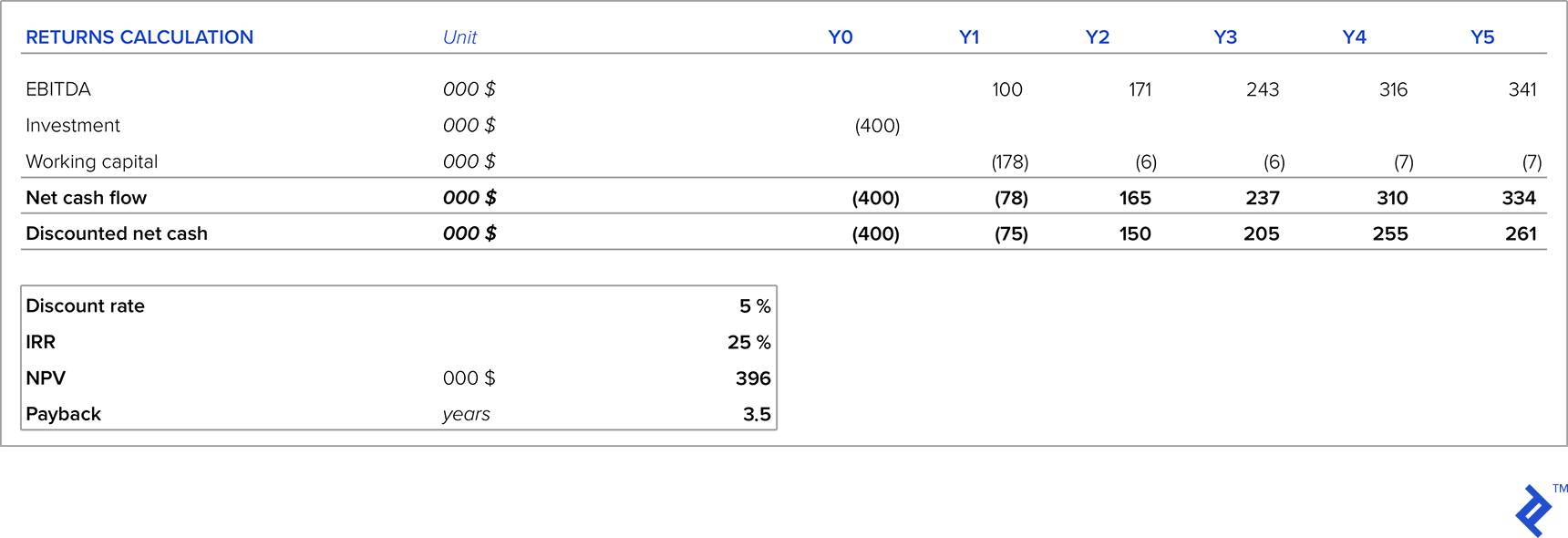Select the Y0 column header

click(840, 37)
